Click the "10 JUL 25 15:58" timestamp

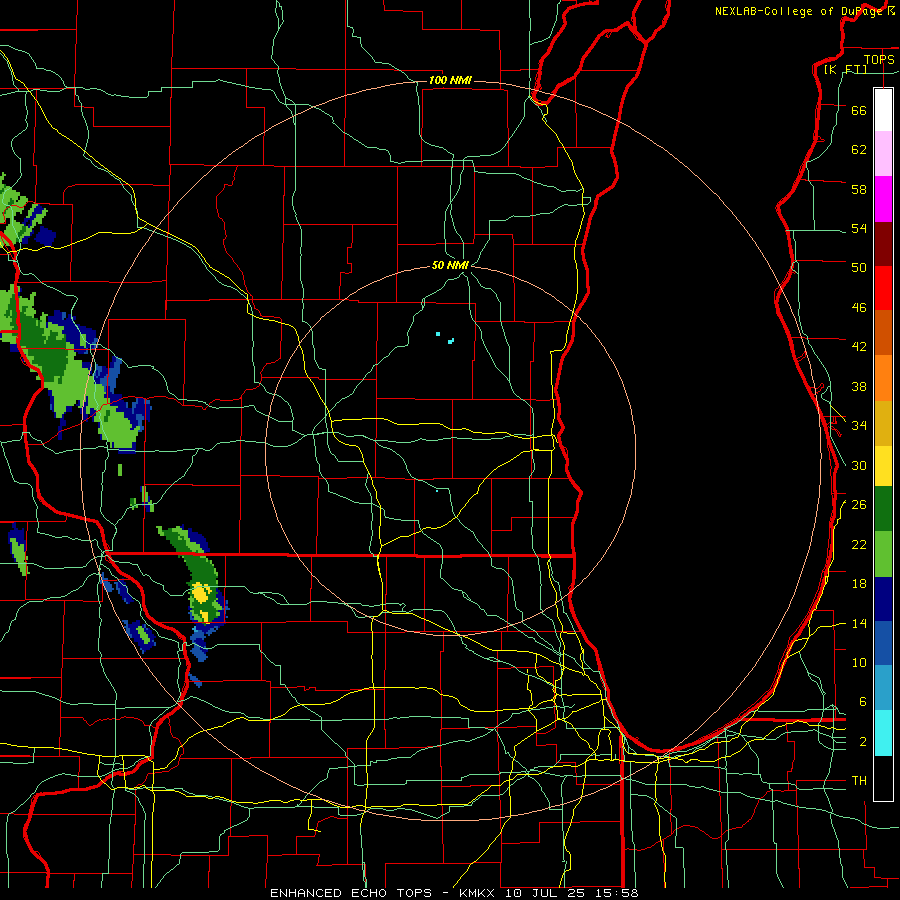point(572,893)
